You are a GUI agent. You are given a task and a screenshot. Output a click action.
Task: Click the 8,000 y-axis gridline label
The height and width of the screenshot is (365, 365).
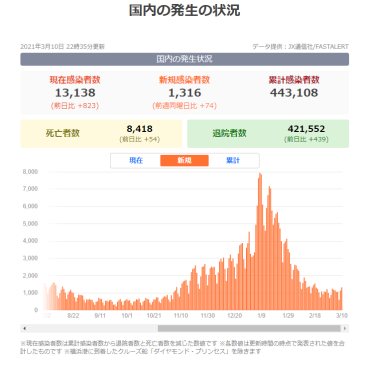30,172
